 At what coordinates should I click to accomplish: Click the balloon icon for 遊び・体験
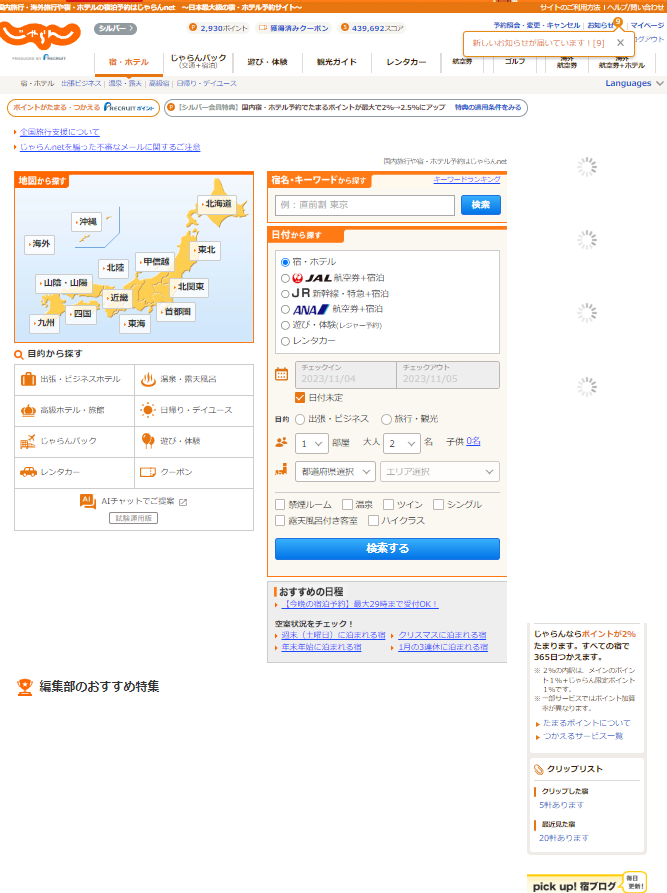148,441
